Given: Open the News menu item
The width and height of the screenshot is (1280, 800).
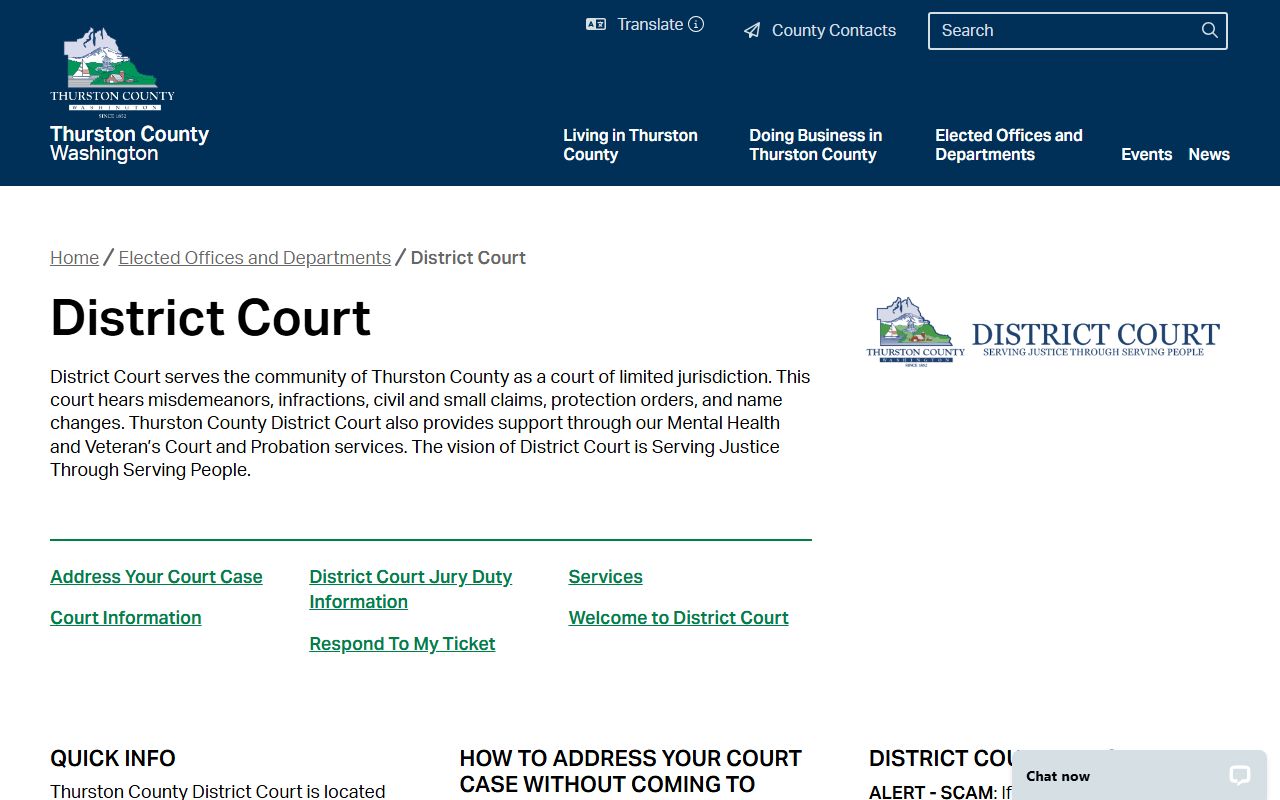Looking at the screenshot, I should click(x=1209, y=154).
